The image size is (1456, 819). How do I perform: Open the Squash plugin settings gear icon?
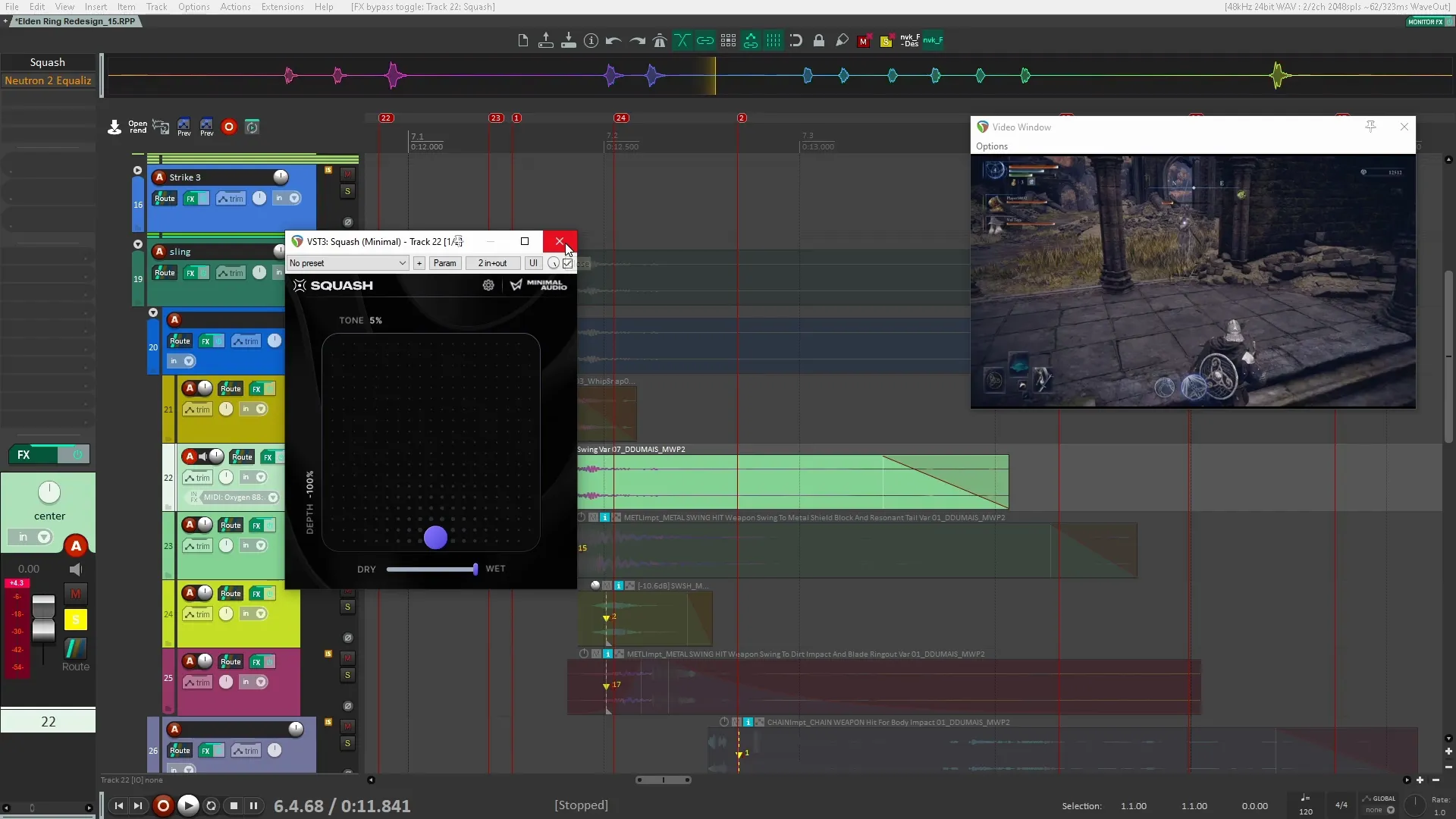click(488, 285)
